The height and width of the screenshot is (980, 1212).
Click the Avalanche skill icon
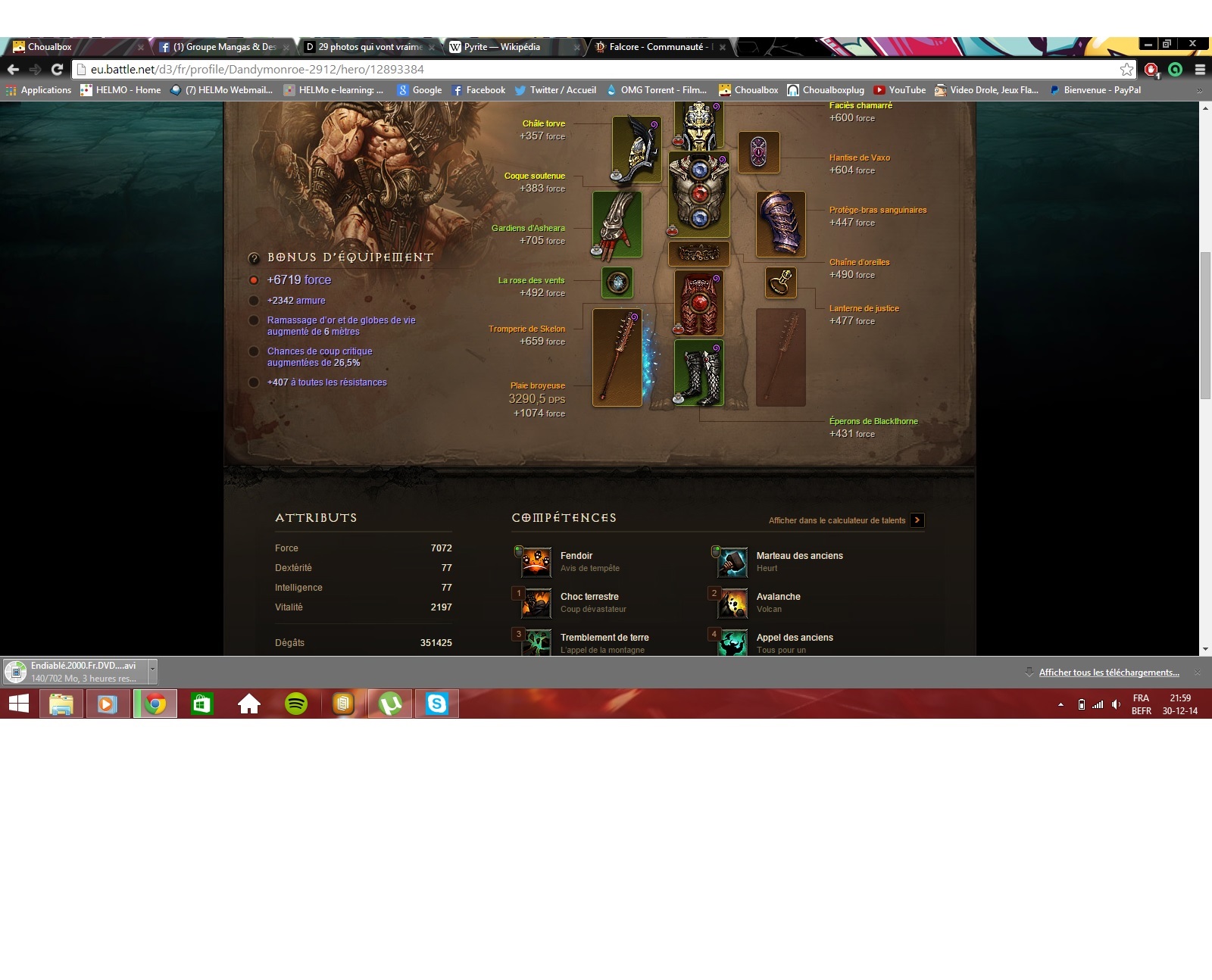tap(733, 603)
